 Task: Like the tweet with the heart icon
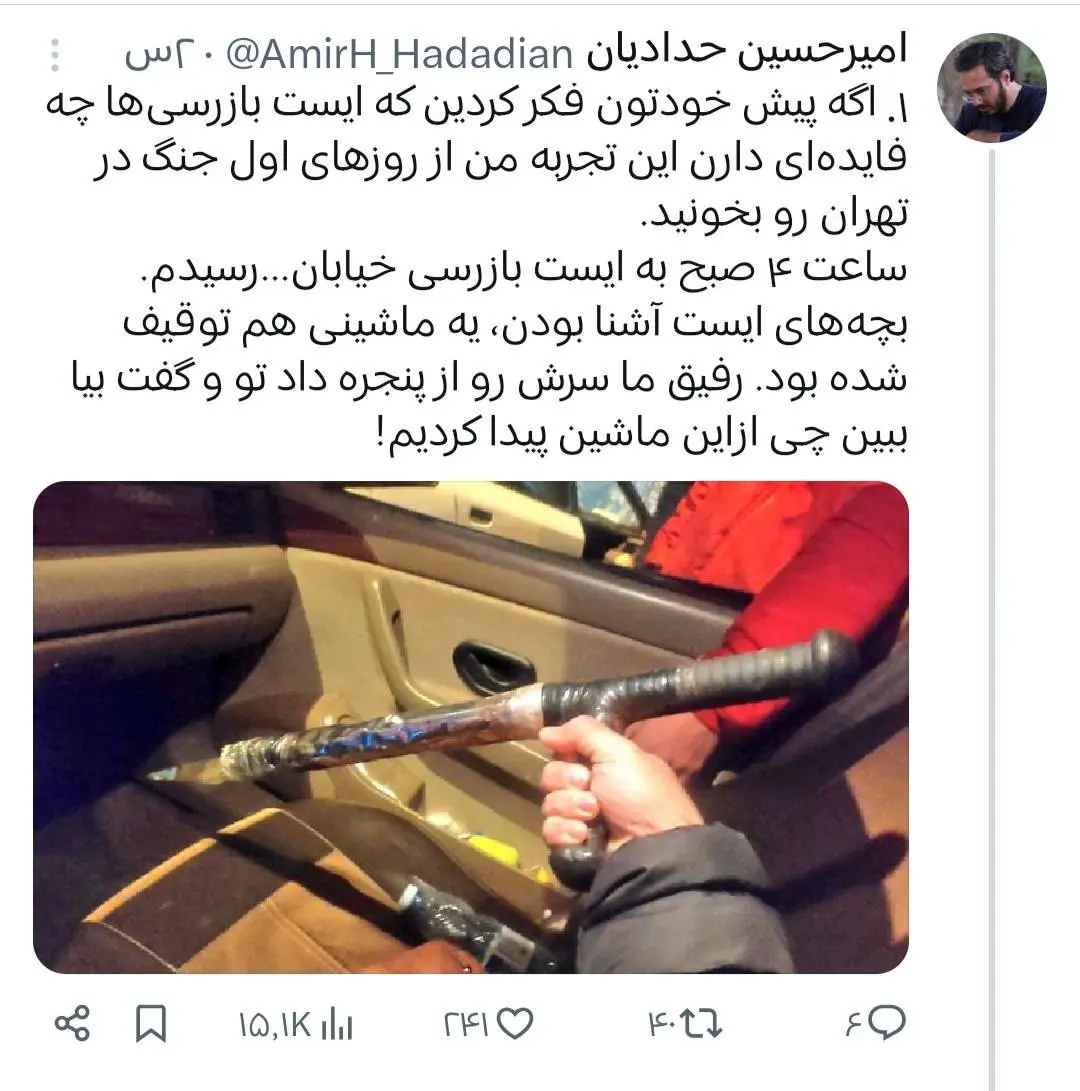516,1024
